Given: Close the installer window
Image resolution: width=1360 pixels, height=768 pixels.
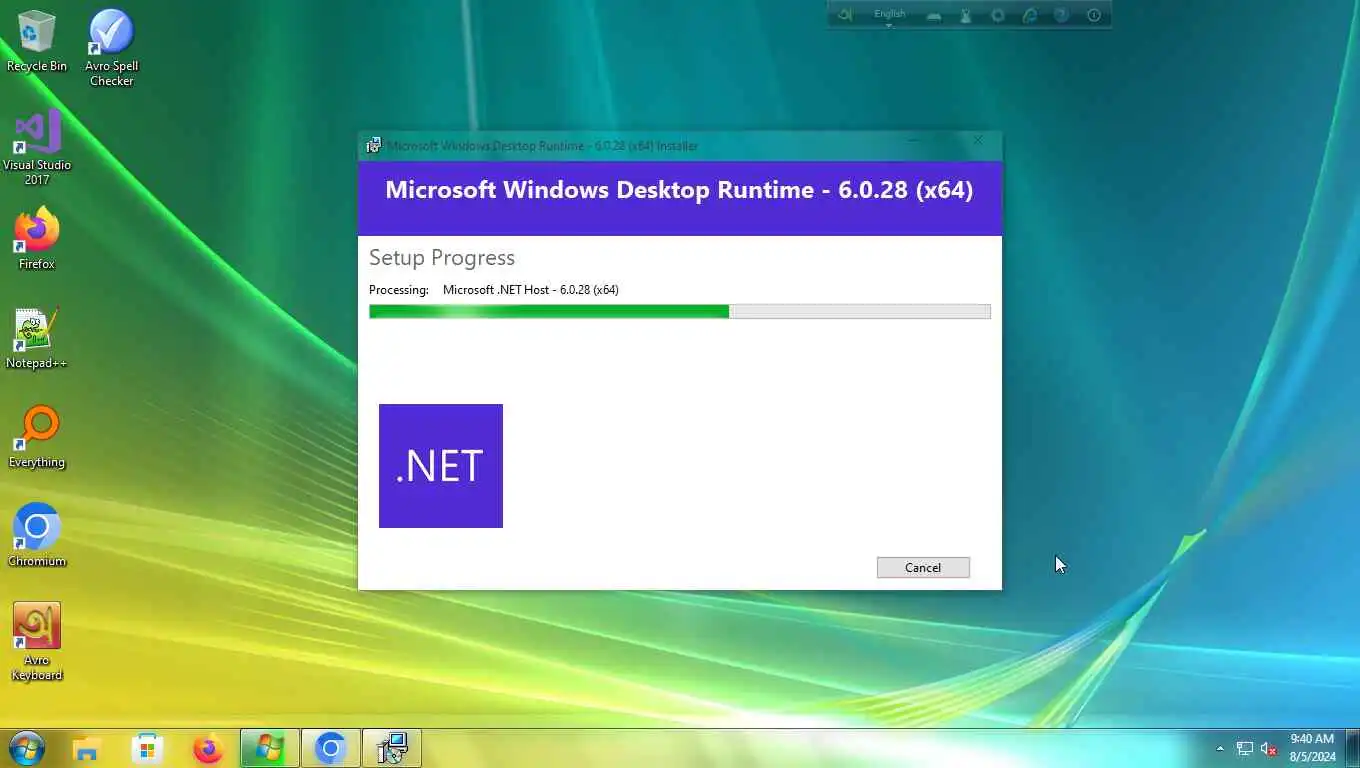Looking at the screenshot, I should (978, 142).
